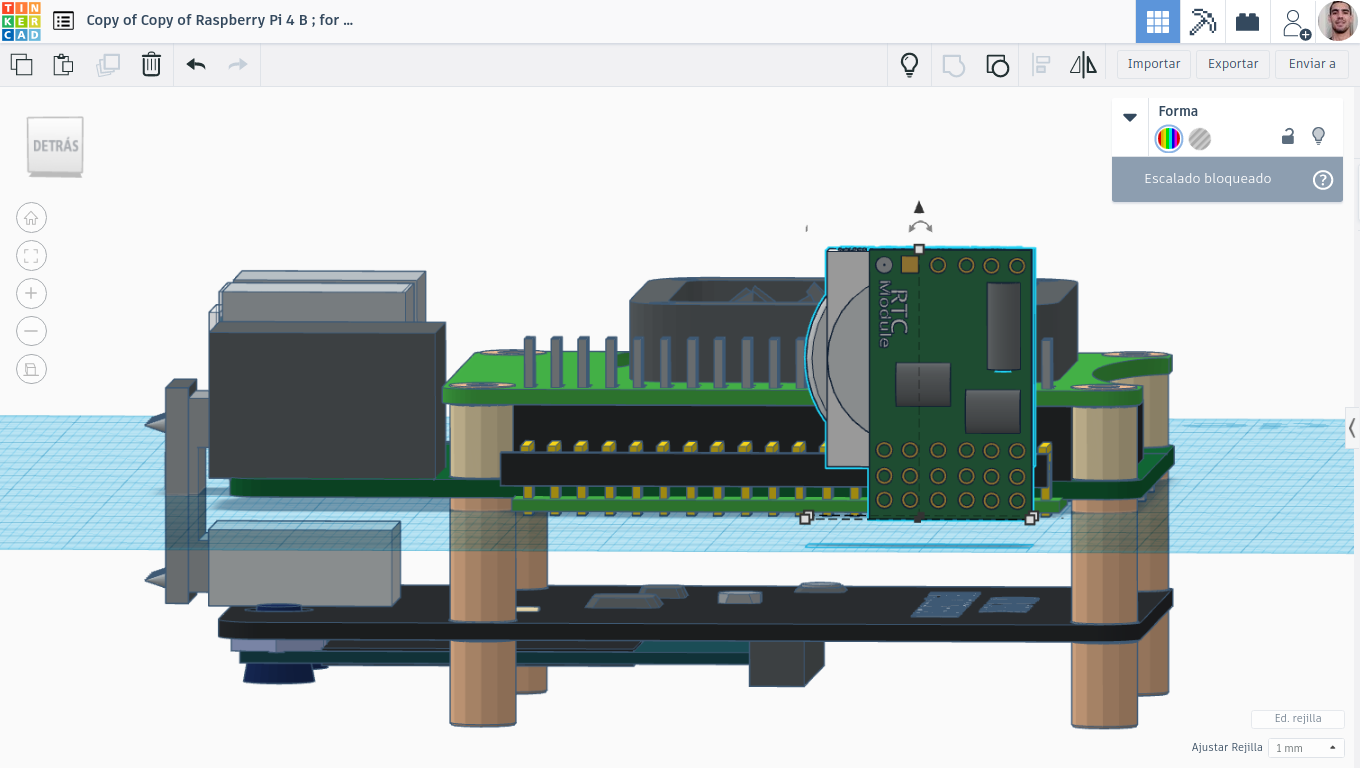Click the DETRÁS view cube
The height and width of the screenshot is (768, 1360).
tap(56, 146)
